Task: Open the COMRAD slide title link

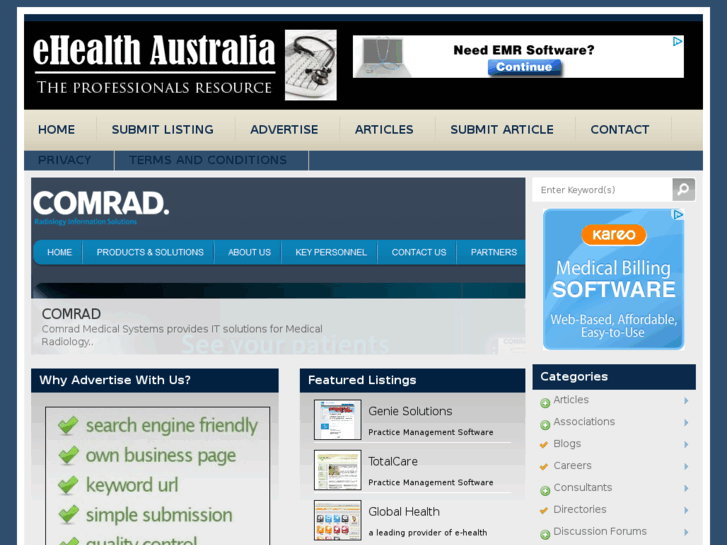Action: coord(71,314)
